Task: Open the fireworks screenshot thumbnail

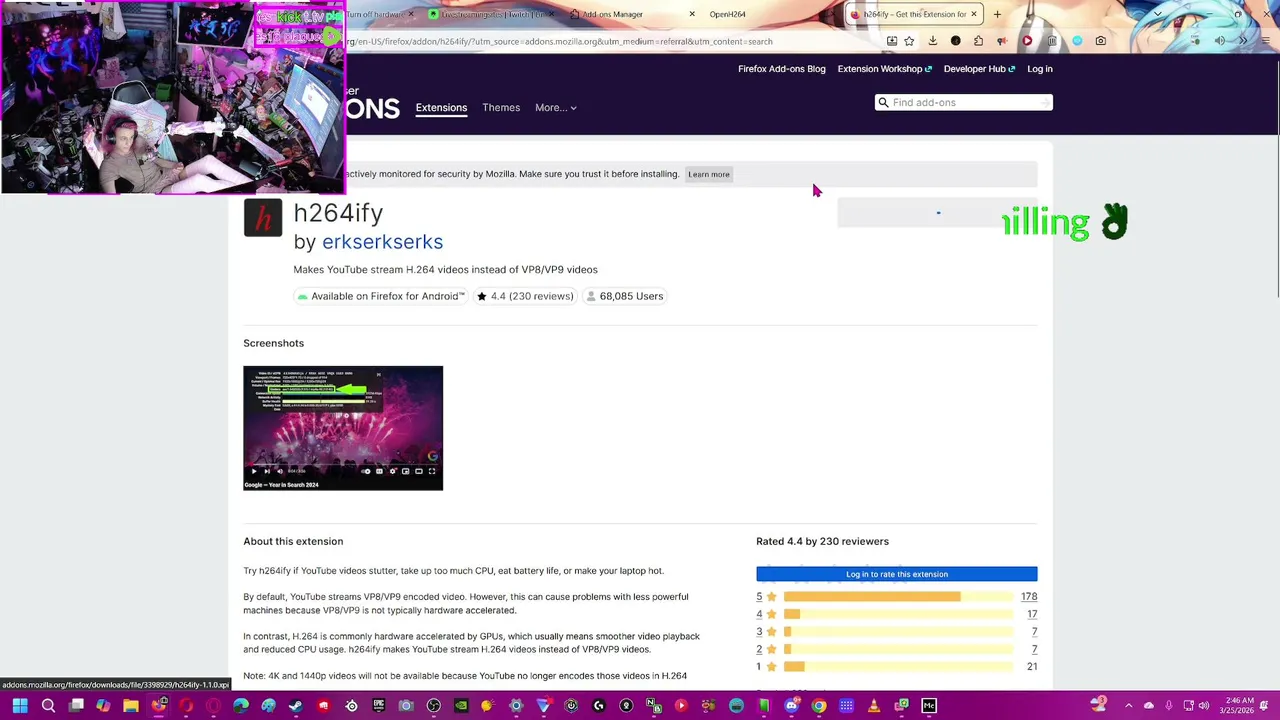Action: [x=343, y=428]
